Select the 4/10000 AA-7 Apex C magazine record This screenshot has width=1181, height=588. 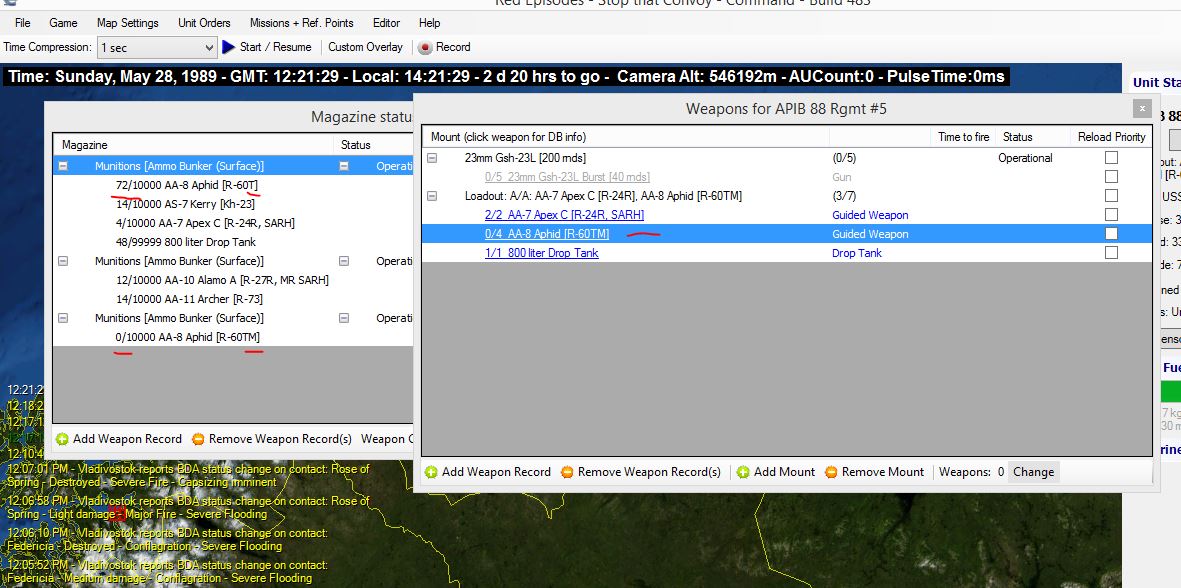tap(205, 223)
